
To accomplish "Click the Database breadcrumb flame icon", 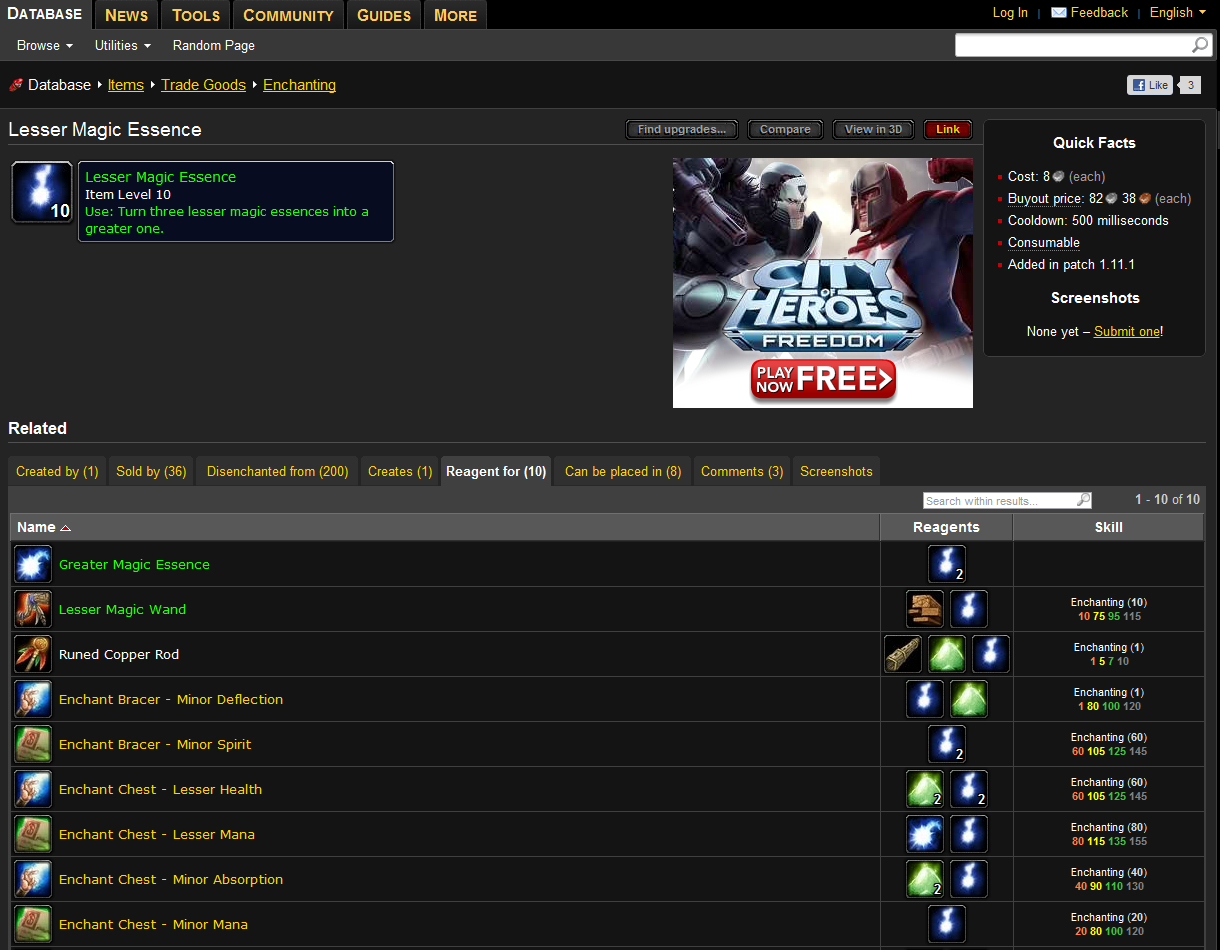I will click(14, 85).
